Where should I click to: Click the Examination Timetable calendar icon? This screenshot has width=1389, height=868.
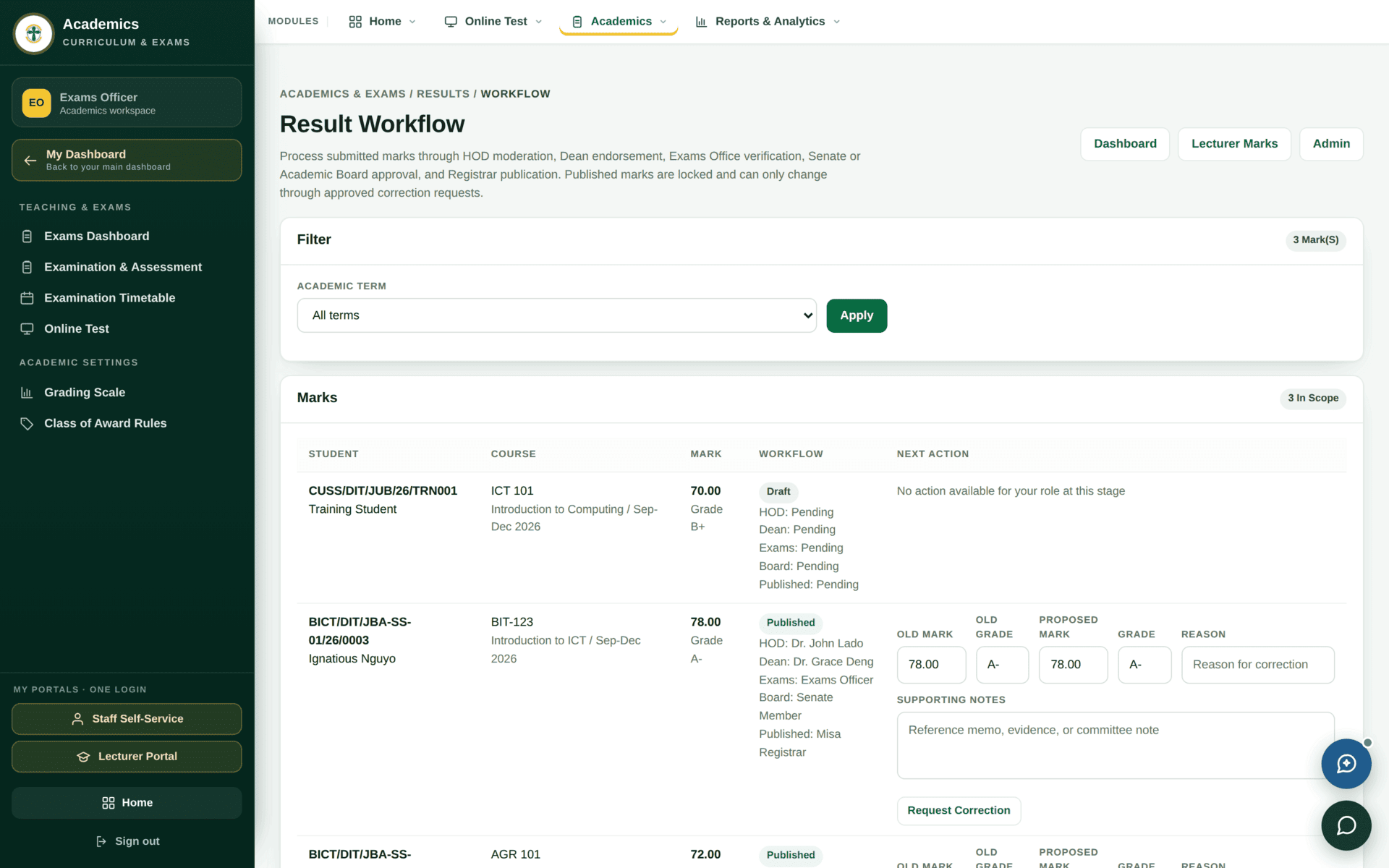[27, 298]
